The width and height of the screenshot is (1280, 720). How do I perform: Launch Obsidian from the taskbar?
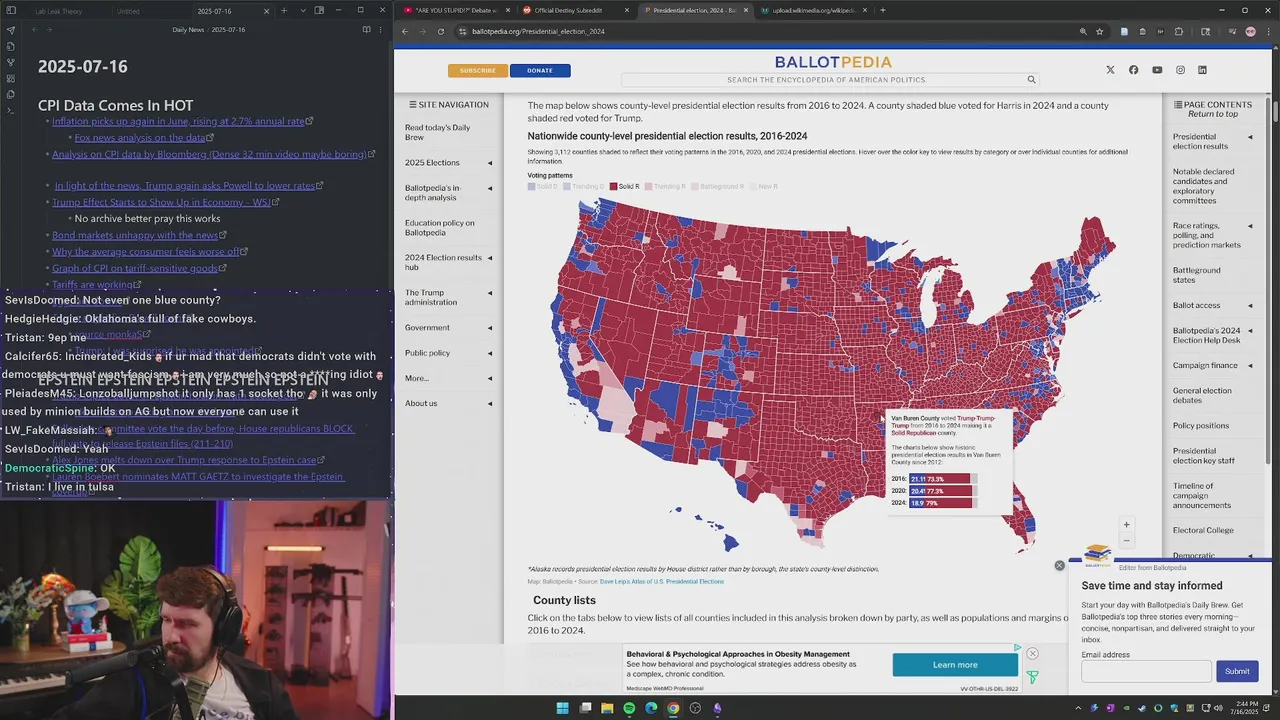717,708
